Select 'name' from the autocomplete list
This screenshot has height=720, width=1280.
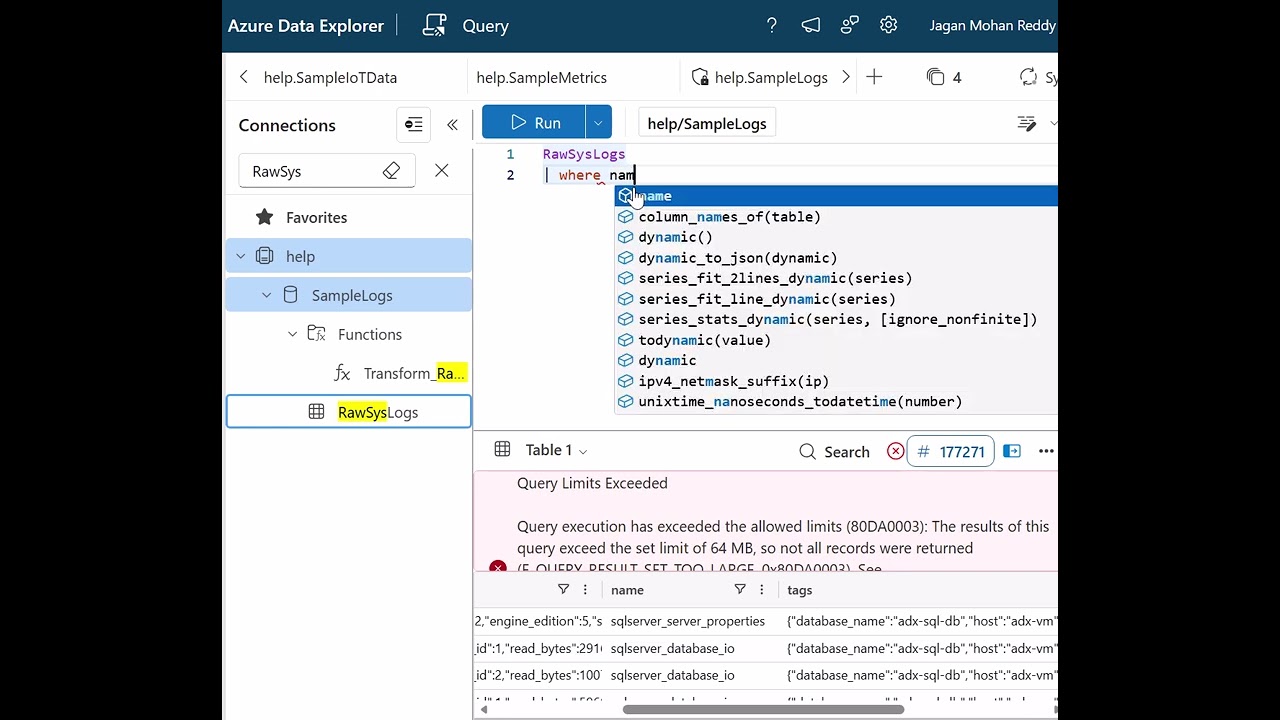click(x=836, y=196)
